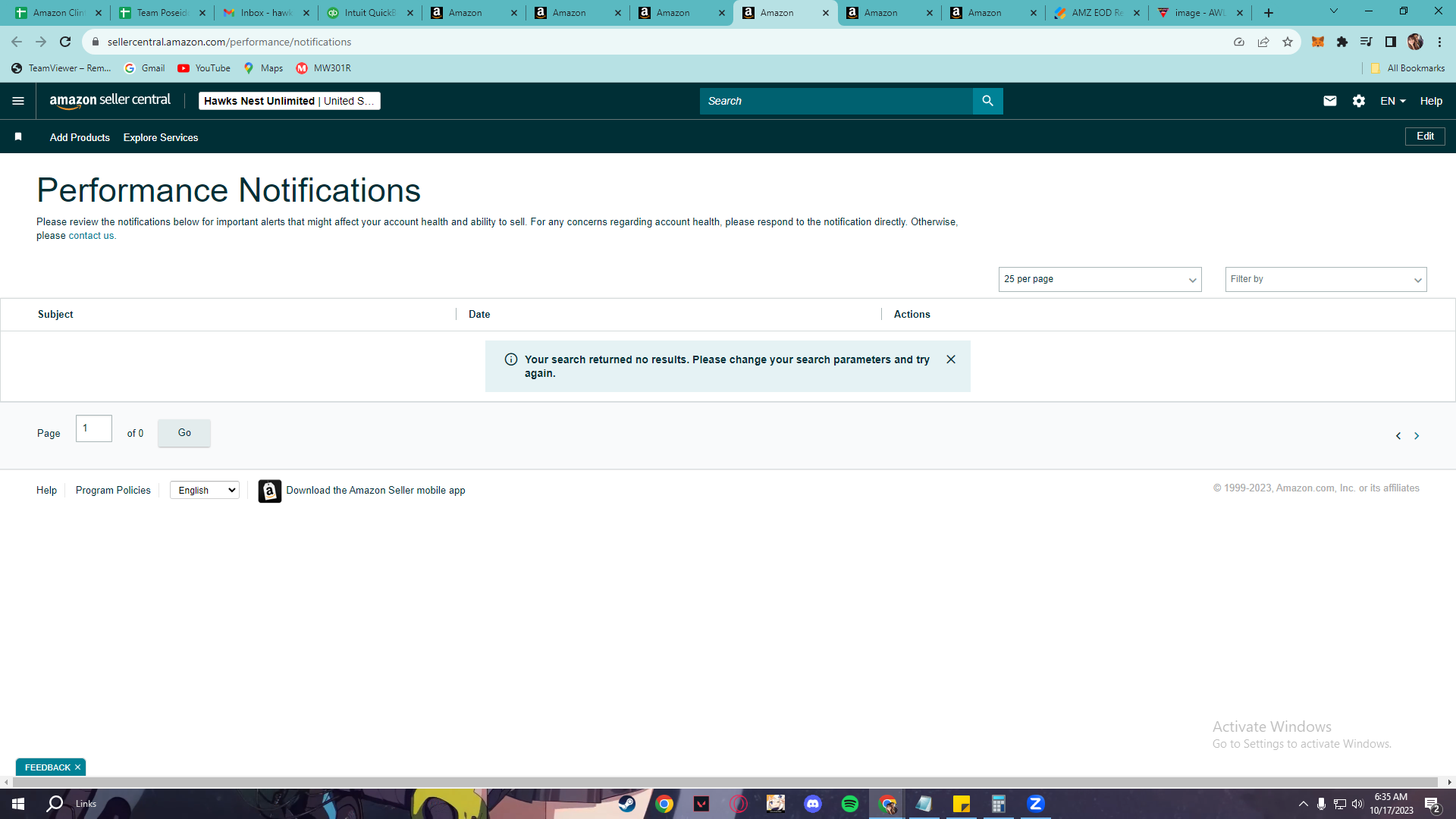Click the Page number input field
Image resolution: width=1456 pixels, height=819 pixels.
[94, 428]
